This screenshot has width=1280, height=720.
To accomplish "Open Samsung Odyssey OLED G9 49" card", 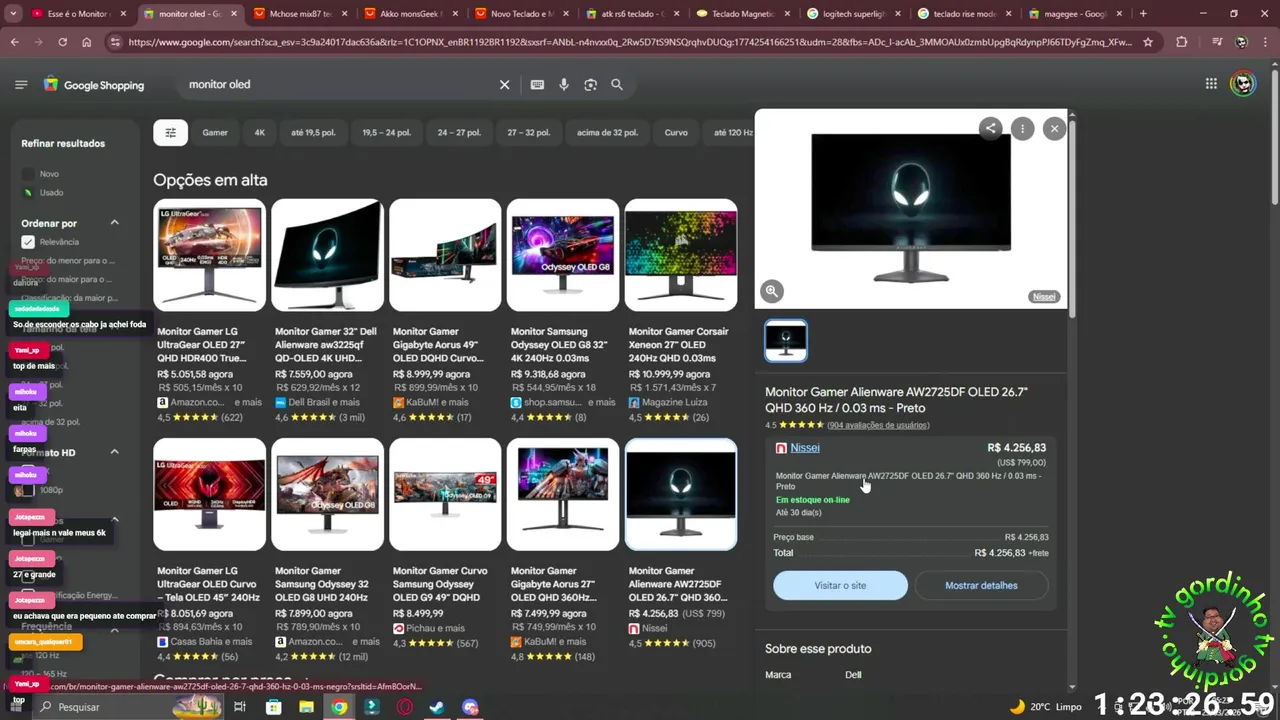I will tap(445, 550).
